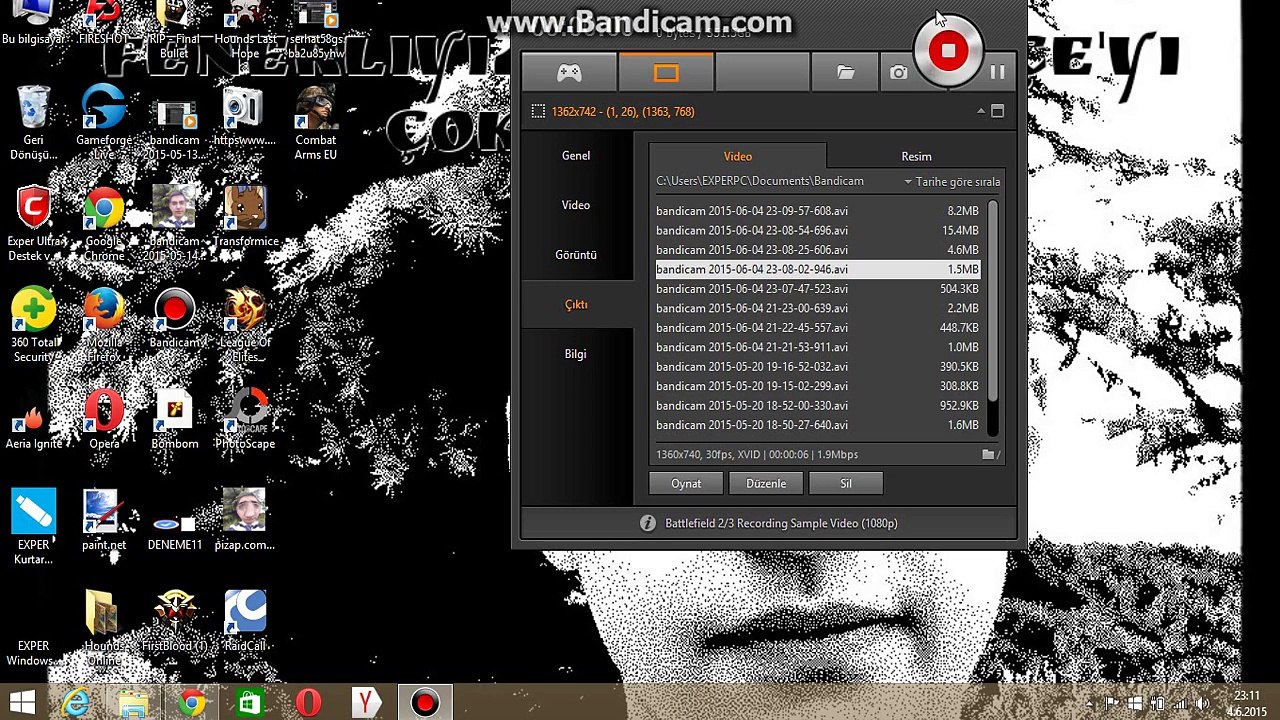This screenshot has height=720, width=1280.
Task: Open Internet Explorer from taskbar
Action: click(x=75, y=703)
